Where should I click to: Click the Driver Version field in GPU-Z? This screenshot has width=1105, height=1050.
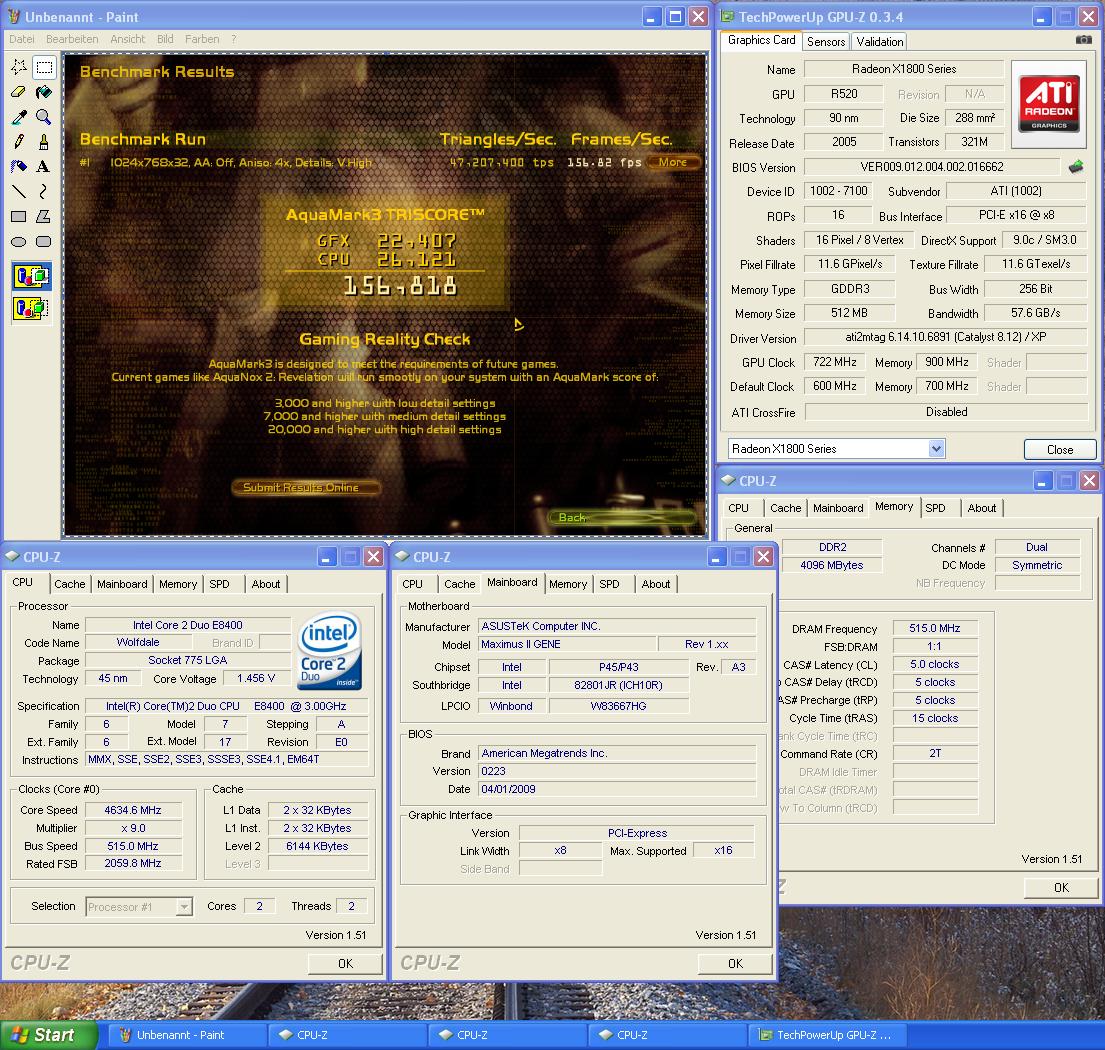tap(946, 338)
